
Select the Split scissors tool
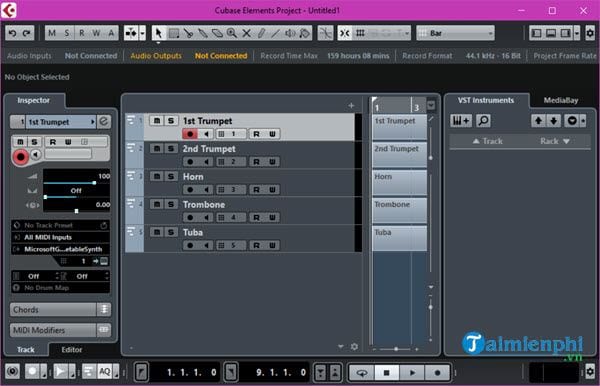coord(188,33)
